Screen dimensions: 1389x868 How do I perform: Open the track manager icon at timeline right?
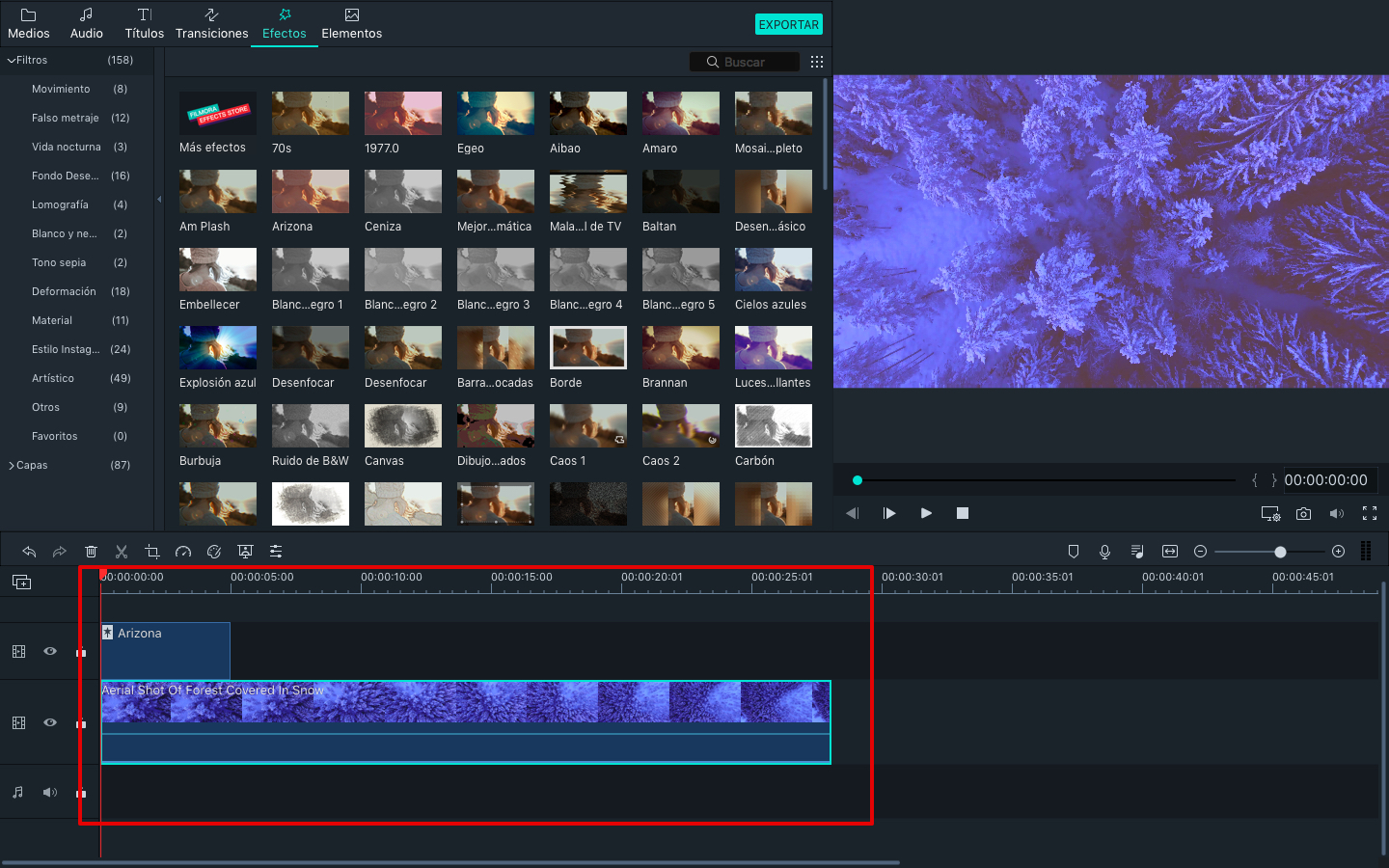pos(1366,552)
